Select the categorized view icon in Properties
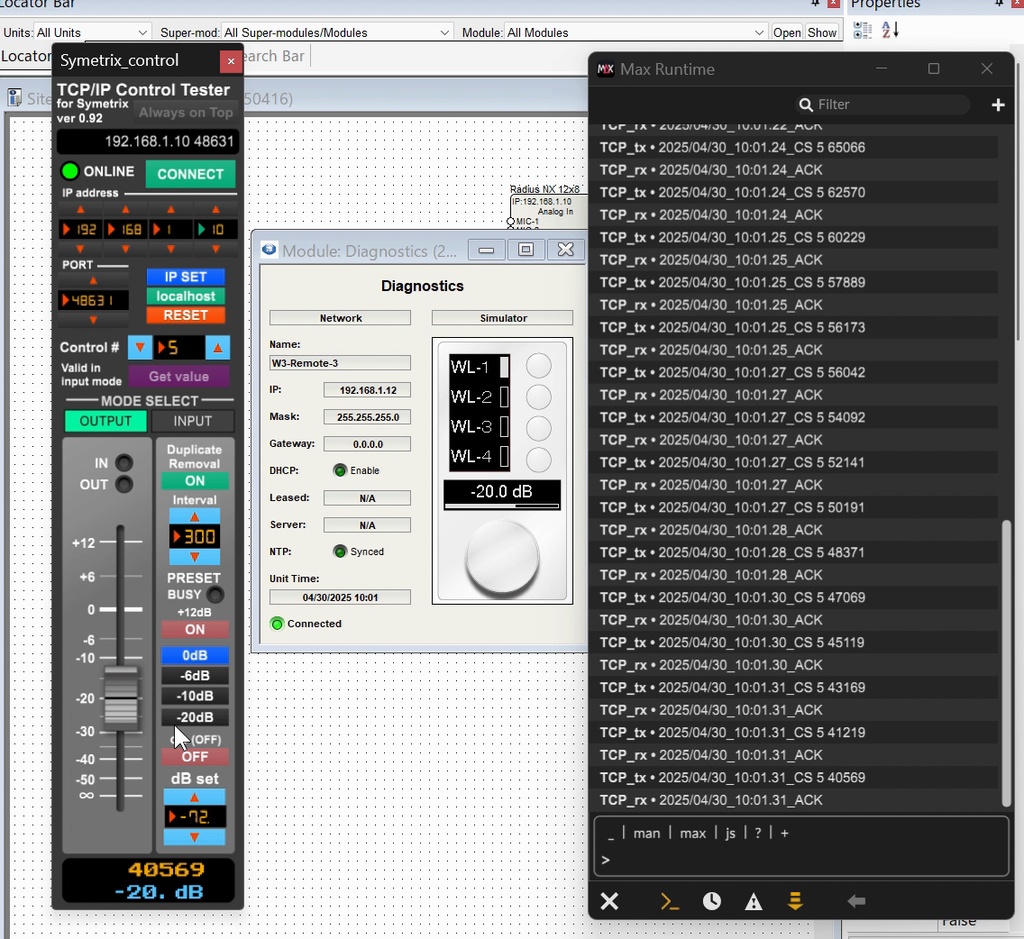Screen dimensions: 1024x939 point(861,30)
